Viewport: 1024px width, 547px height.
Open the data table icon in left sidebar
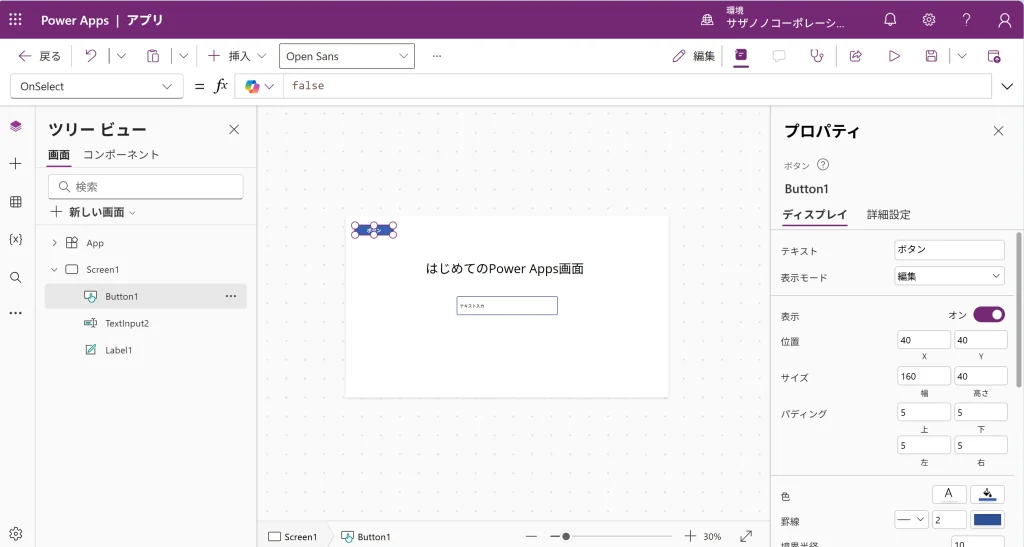pyautogui.click(x=15, y=202)
